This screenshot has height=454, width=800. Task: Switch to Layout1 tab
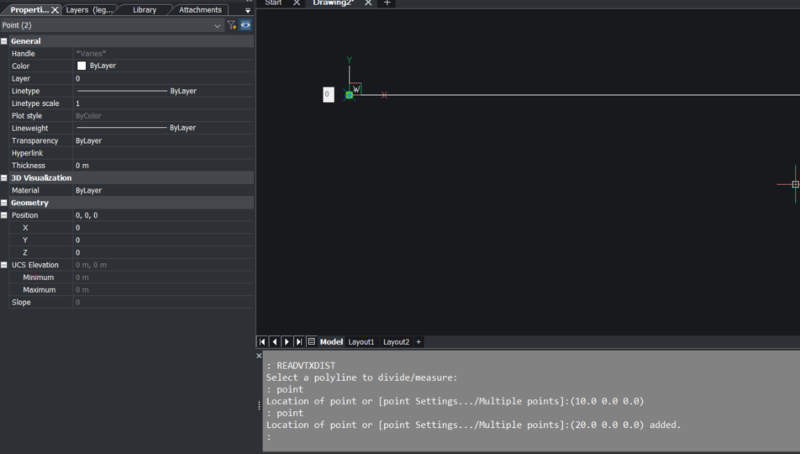pos(360,342)
